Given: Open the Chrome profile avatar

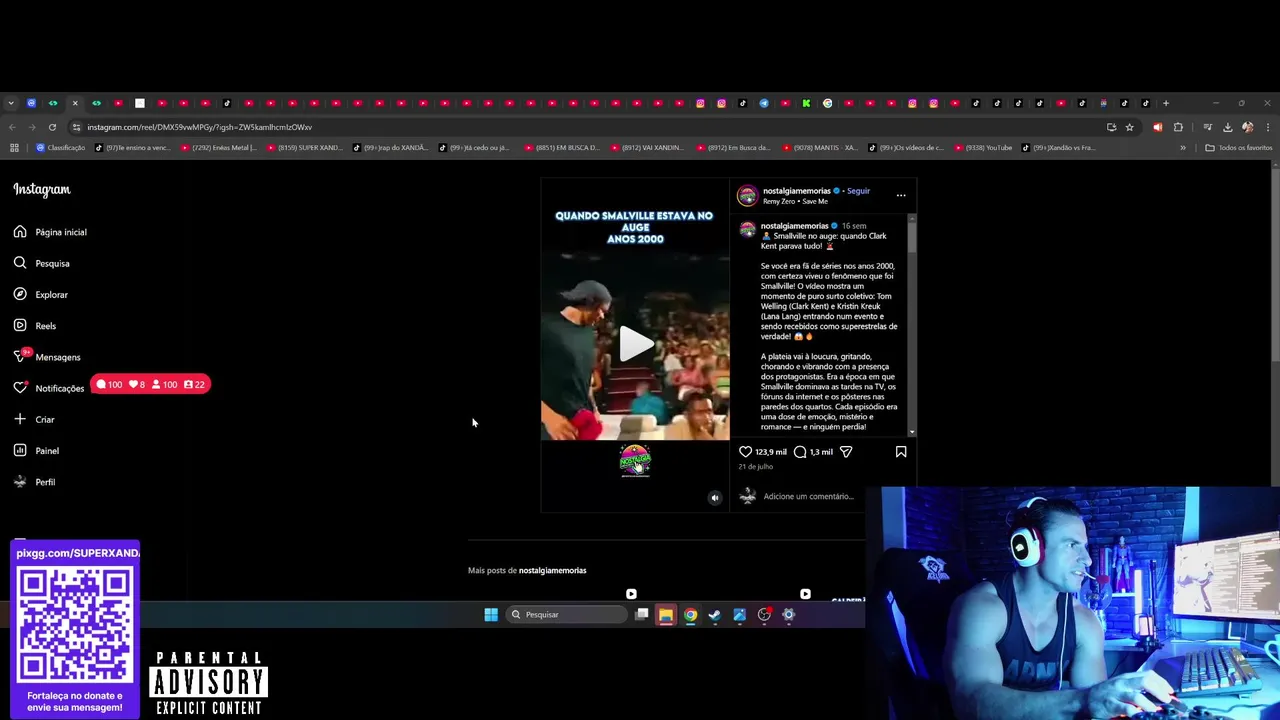Looking at the screenshot, I should pos(1247,127).
